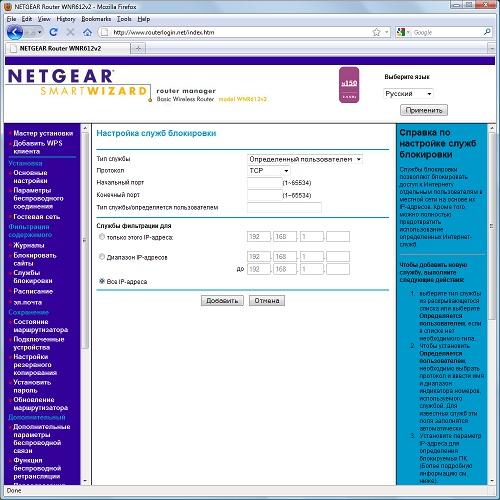Open Параметры беспроводного соединения link

pos(38,198)
